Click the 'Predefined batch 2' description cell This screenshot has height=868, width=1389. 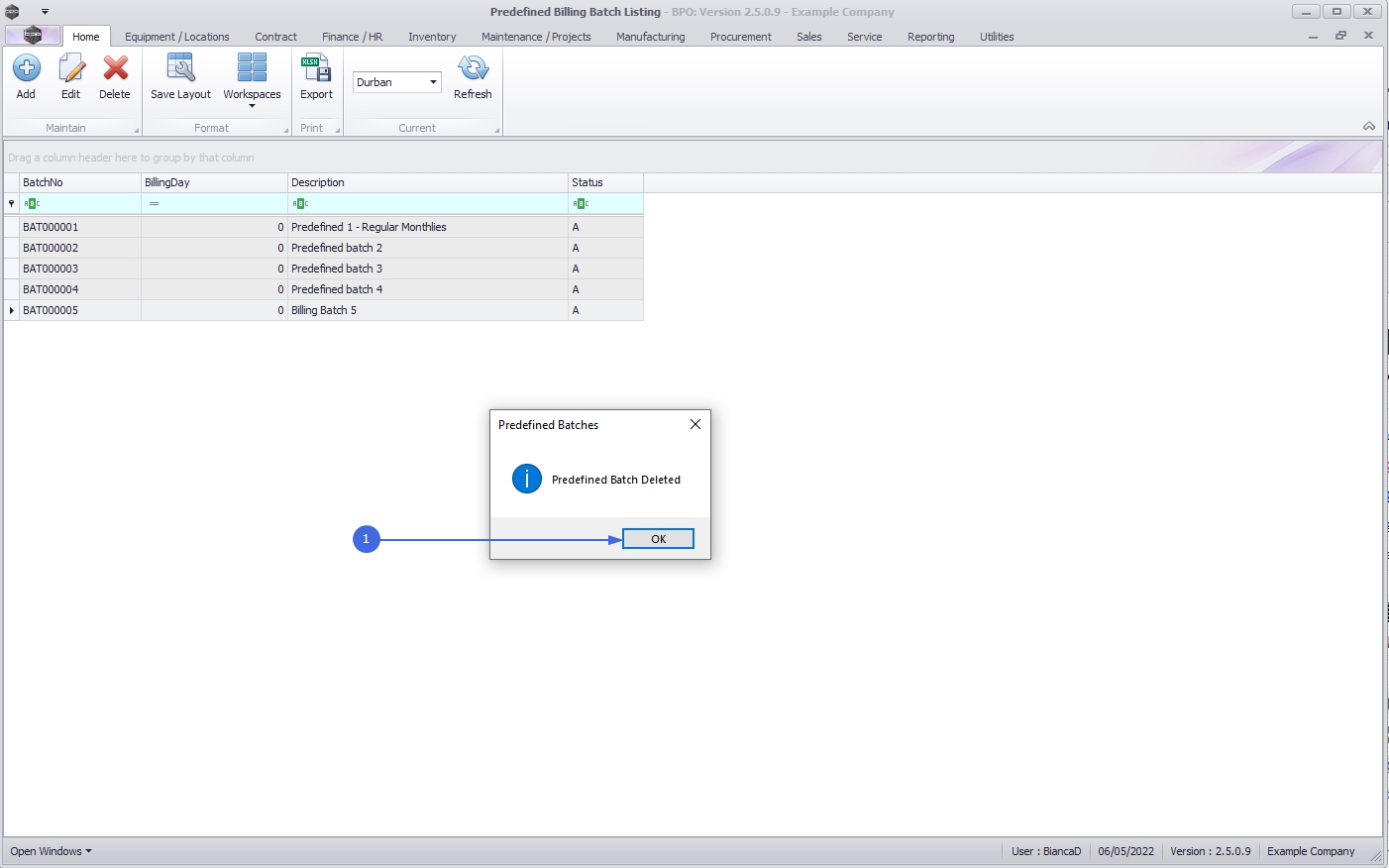(428, 248)
